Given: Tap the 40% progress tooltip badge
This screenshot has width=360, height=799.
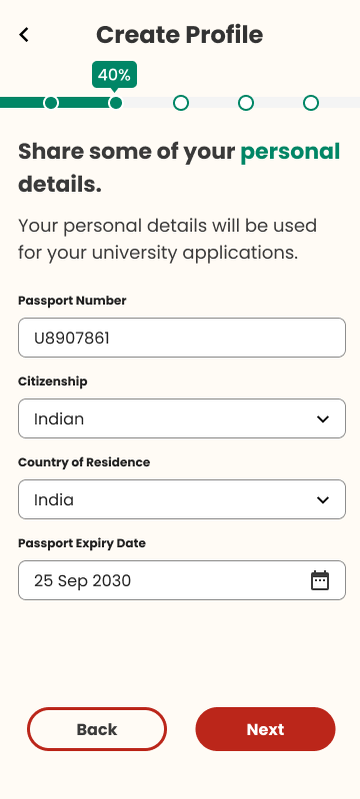Looking at the screenshot, I should [115, 75].
